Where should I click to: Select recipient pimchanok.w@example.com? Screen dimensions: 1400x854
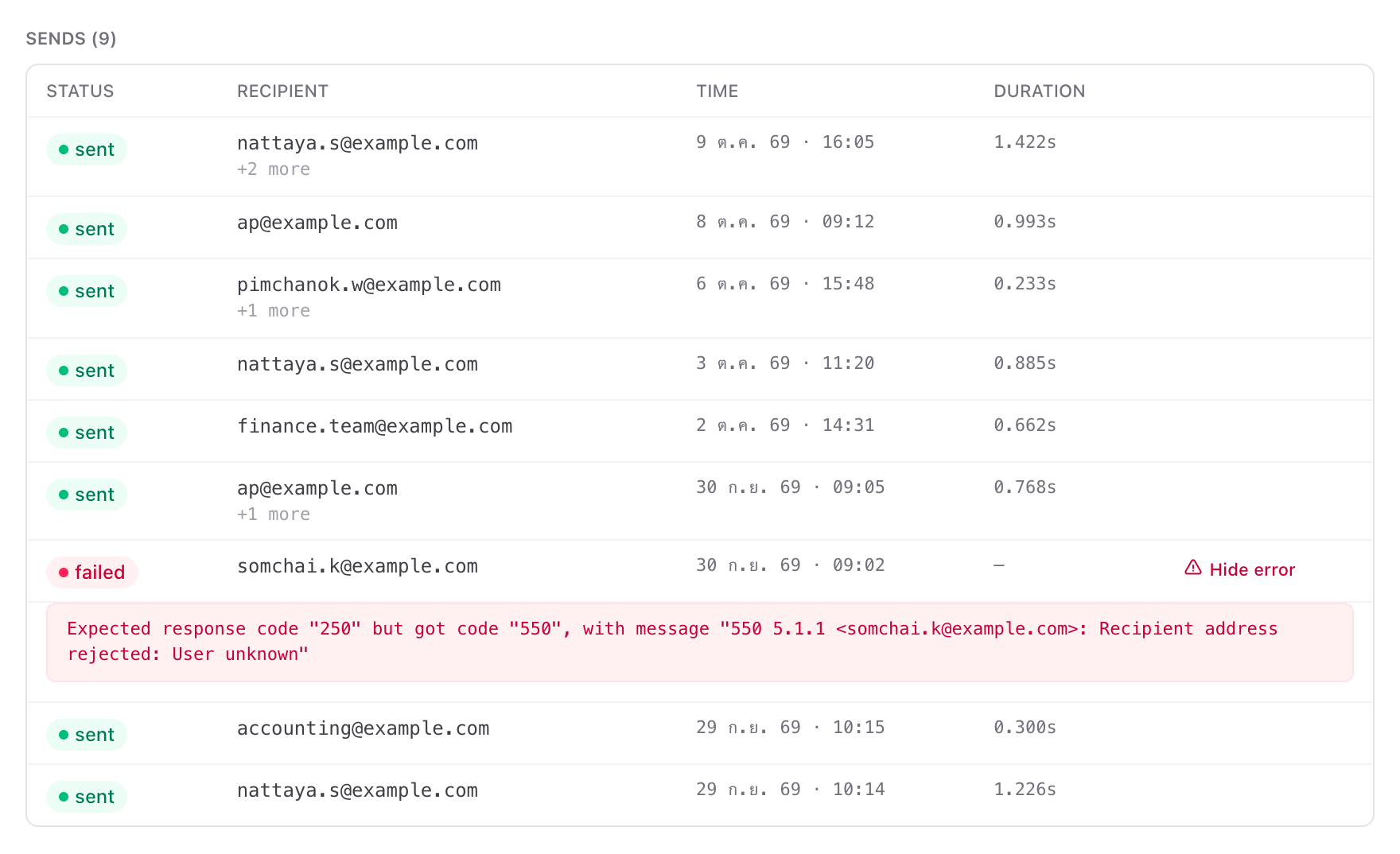[369, 285]
